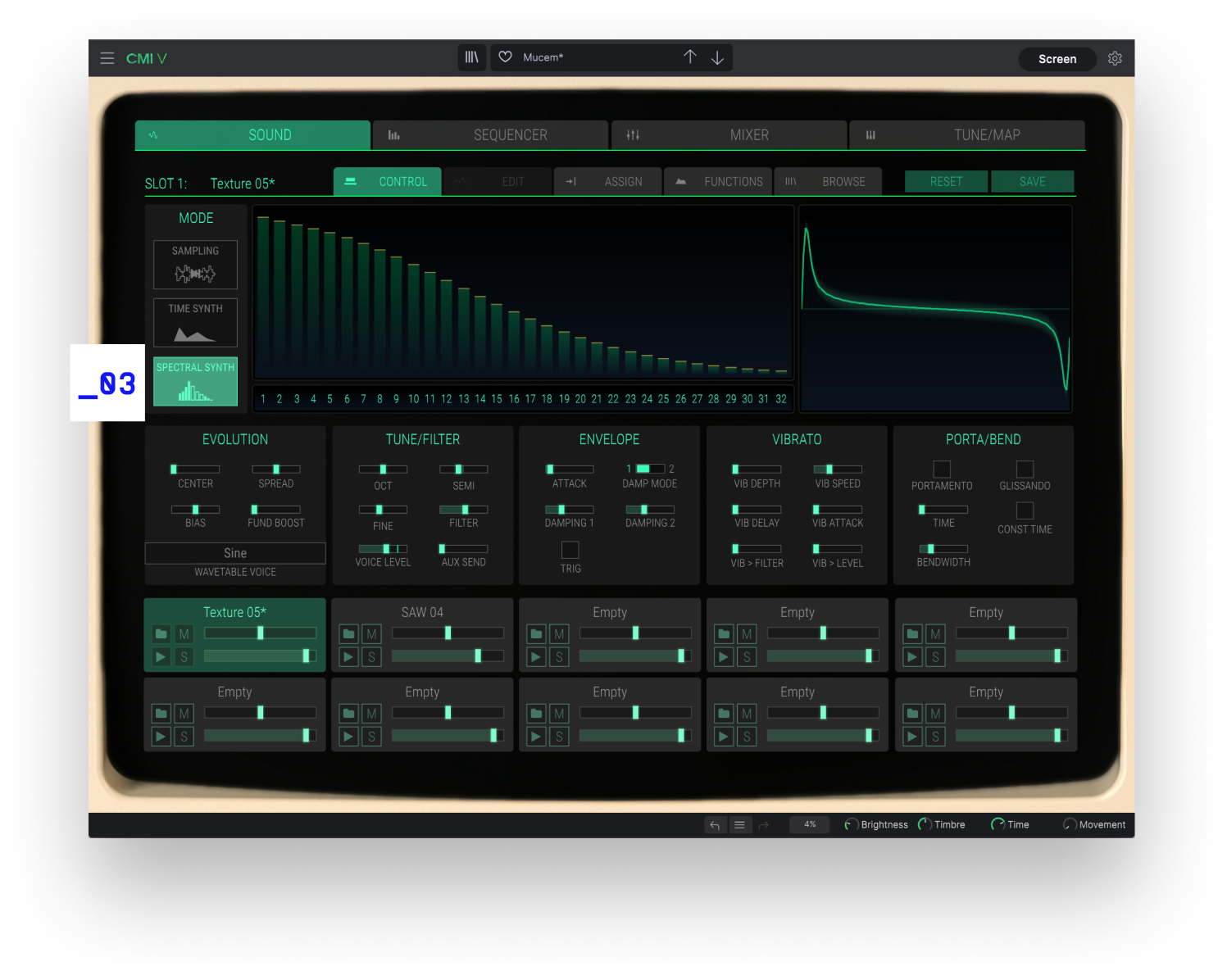Open the settings gear icon

tap(1115, 59)
